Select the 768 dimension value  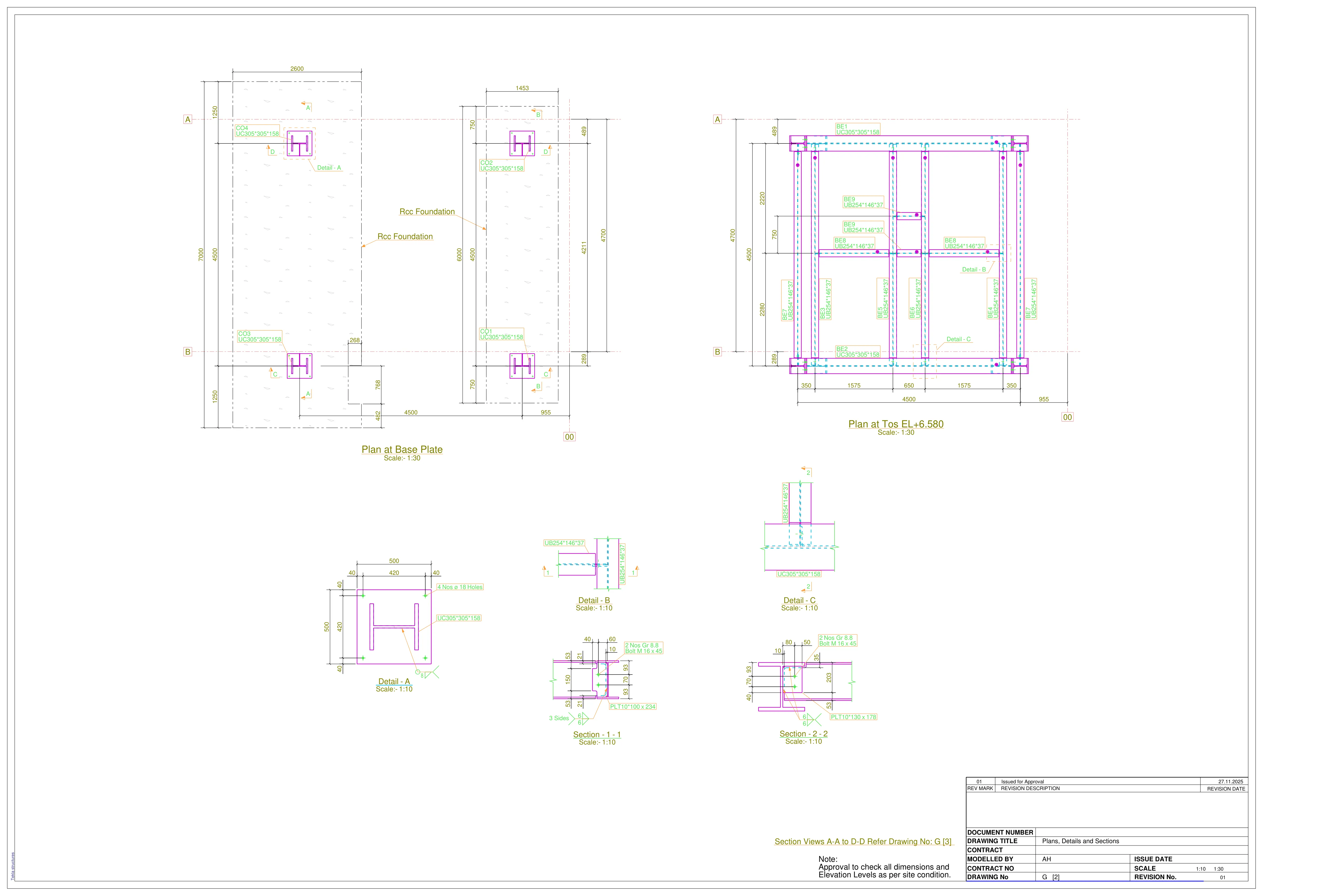[378, 385]
